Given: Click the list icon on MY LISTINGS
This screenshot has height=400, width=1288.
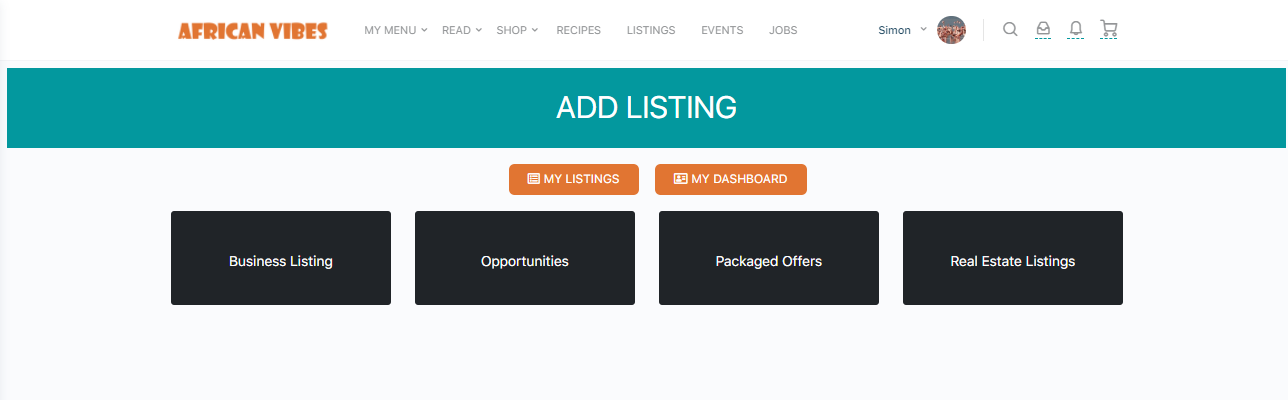Looking at the screenshot, I should pos(534,179).
